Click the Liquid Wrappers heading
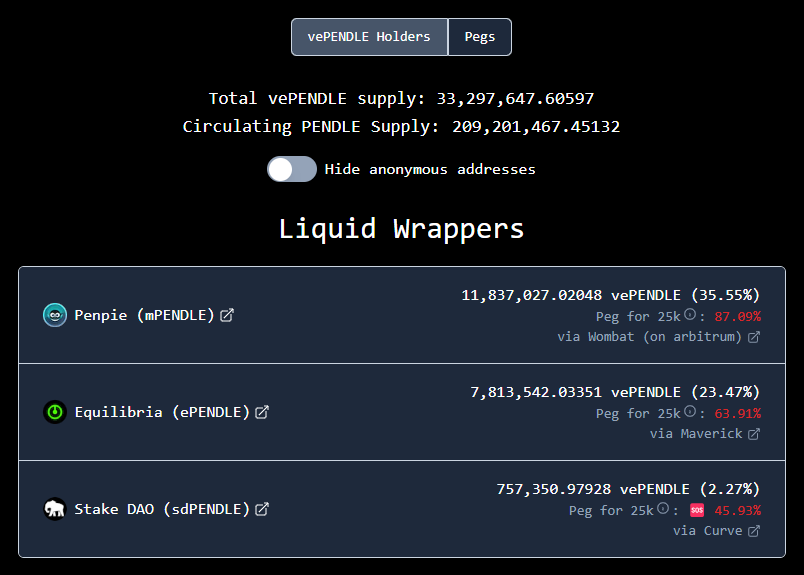804x575 pixels. 401,229
